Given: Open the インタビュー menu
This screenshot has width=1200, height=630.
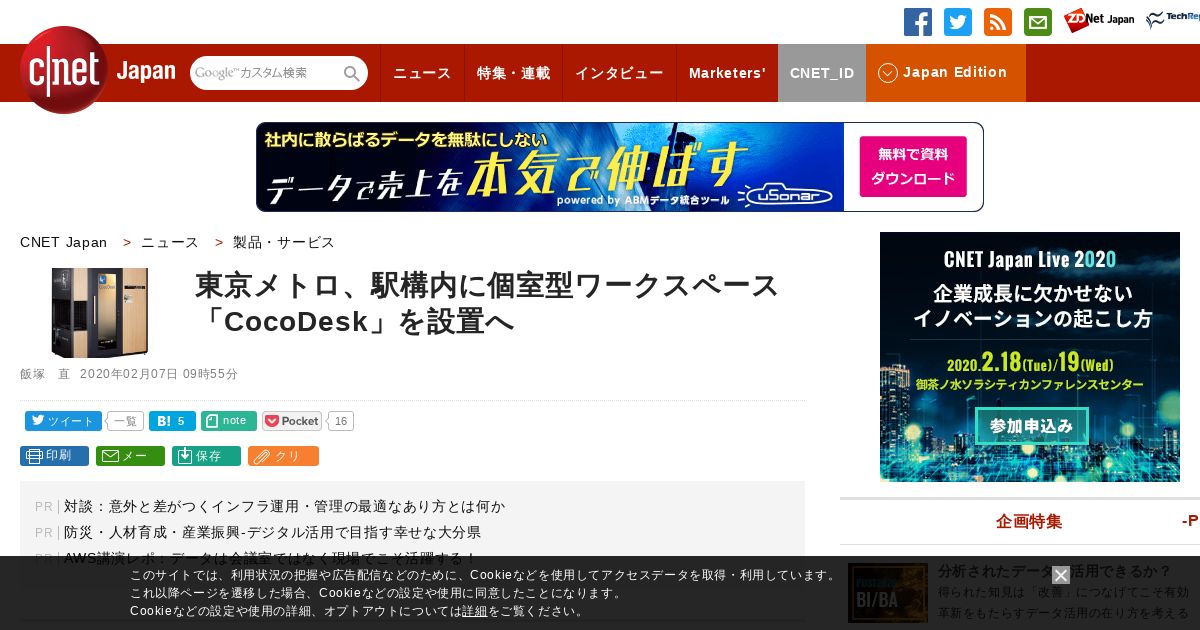Looking at the screenshot, I should click(x=619, y=73).
